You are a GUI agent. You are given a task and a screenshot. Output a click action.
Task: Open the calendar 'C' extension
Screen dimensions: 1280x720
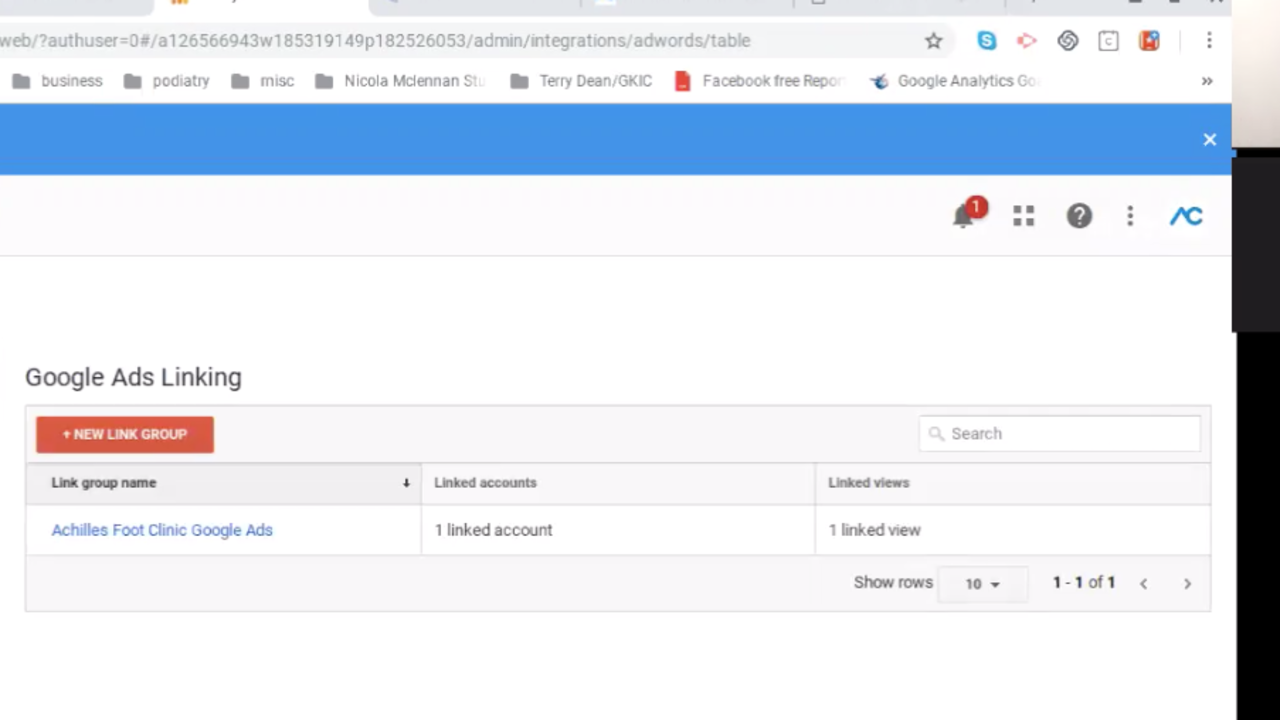(x=1108, y=41)
